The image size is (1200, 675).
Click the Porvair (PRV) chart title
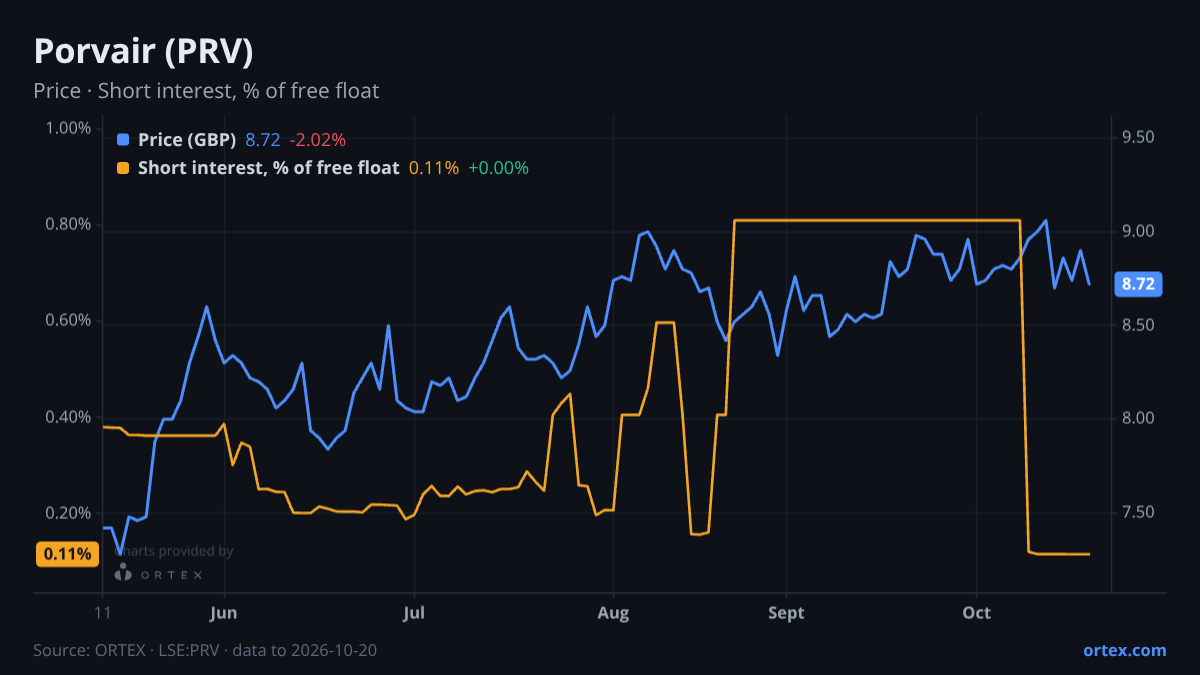(143, 51)
